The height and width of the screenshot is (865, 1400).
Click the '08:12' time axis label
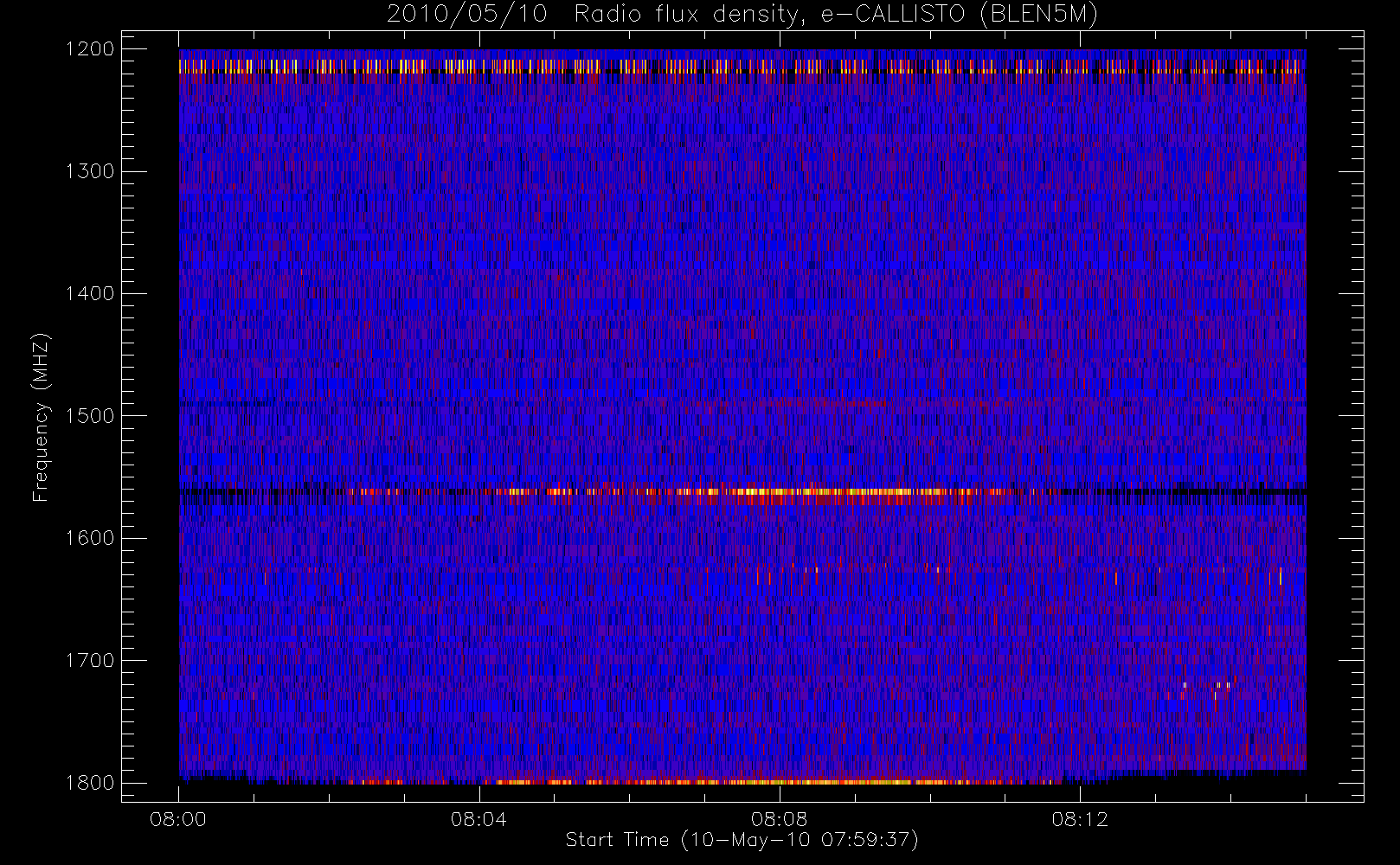tap(1080, 819)
